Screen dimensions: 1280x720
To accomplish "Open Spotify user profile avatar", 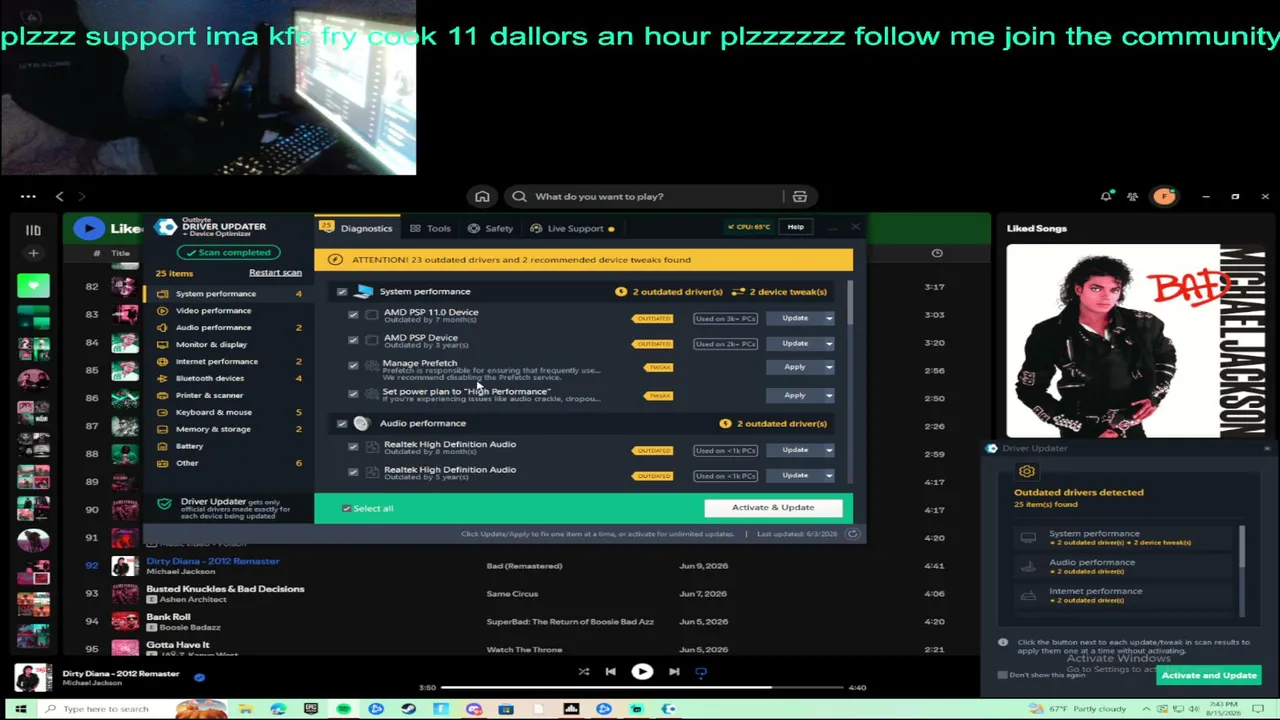I will coord(1163,197).
